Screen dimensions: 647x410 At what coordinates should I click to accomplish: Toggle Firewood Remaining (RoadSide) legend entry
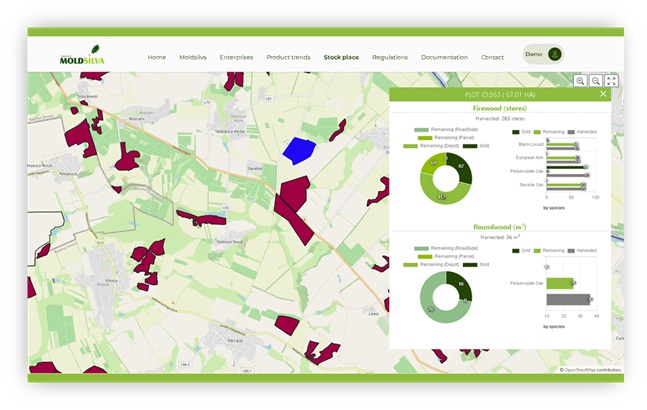pos(446,130)
